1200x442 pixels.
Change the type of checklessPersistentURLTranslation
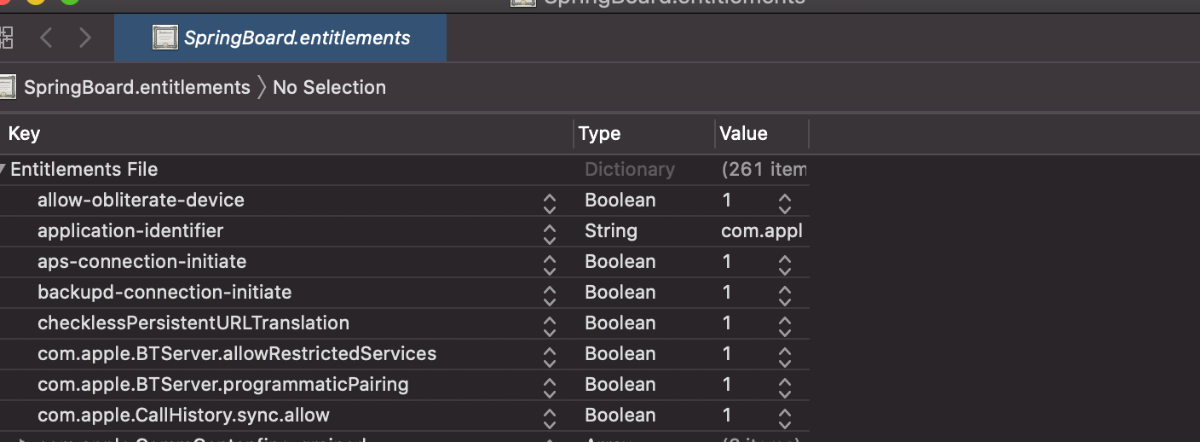click(x=620, y=323)
